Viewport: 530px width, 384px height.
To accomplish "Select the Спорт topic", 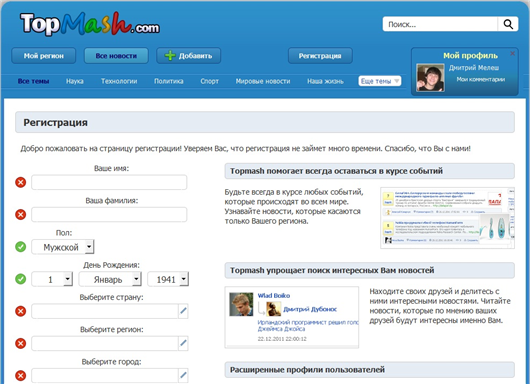I will [x=210, y=81].
